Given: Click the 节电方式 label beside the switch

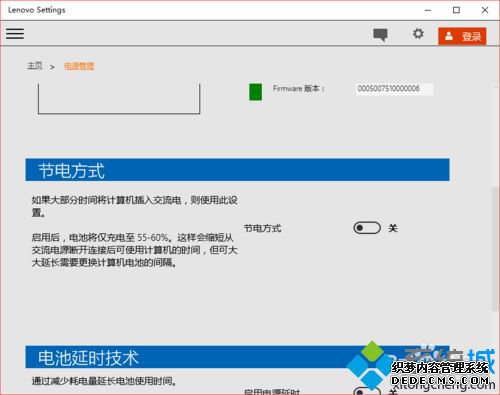Looking at the screenshot, I should tap(263, 229).
